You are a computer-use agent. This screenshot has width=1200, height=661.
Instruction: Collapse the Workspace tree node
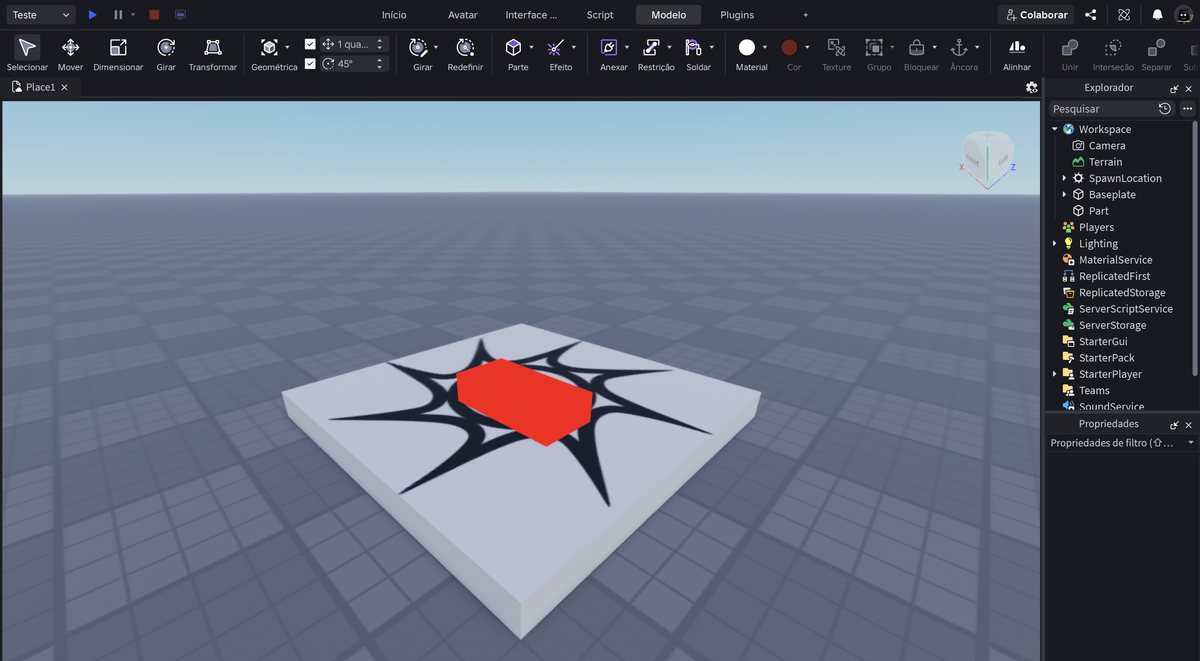1055,129
